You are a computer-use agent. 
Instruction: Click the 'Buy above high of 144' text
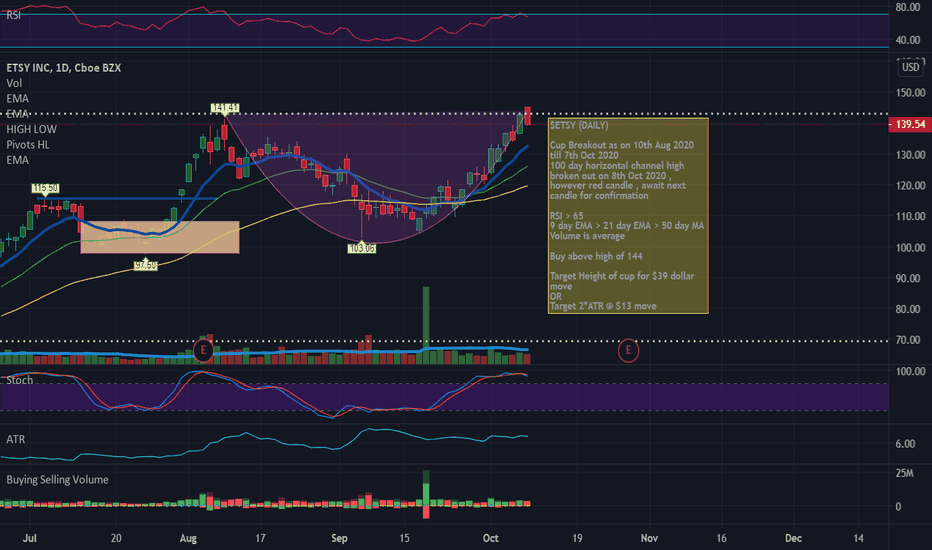[596, 256]
